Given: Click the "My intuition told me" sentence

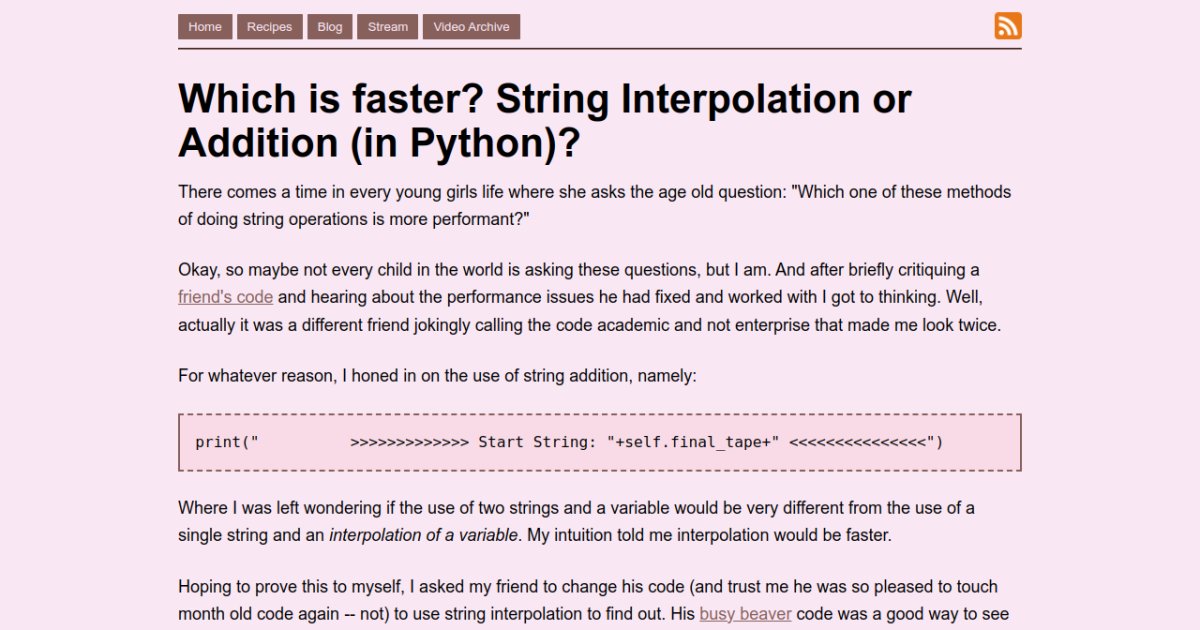Looking at the screenshot, I should pyautogui.click(x=708, y=535).
